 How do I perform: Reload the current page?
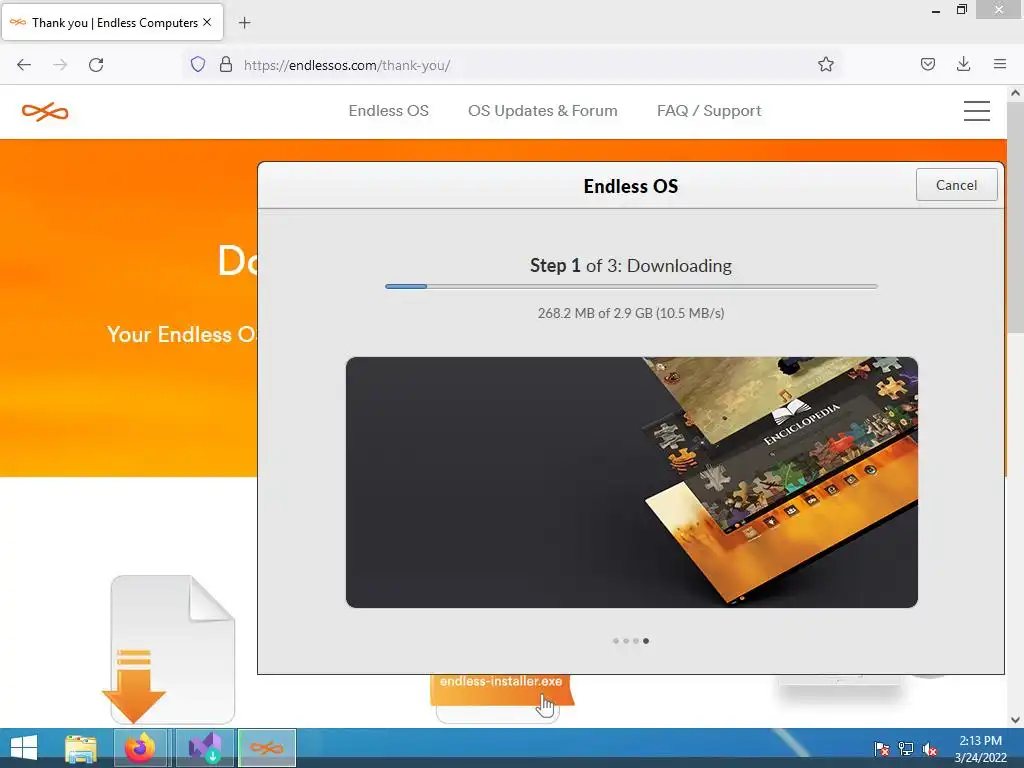pos(96,65)
